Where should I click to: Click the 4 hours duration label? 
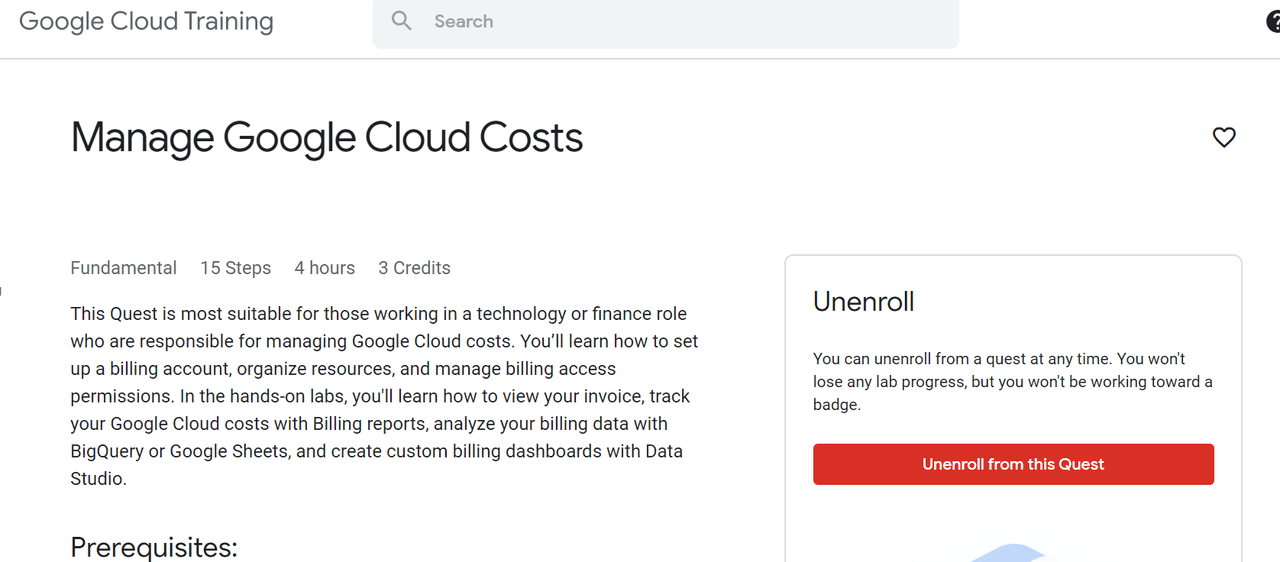pyautogui.click(x=325, y=268)
